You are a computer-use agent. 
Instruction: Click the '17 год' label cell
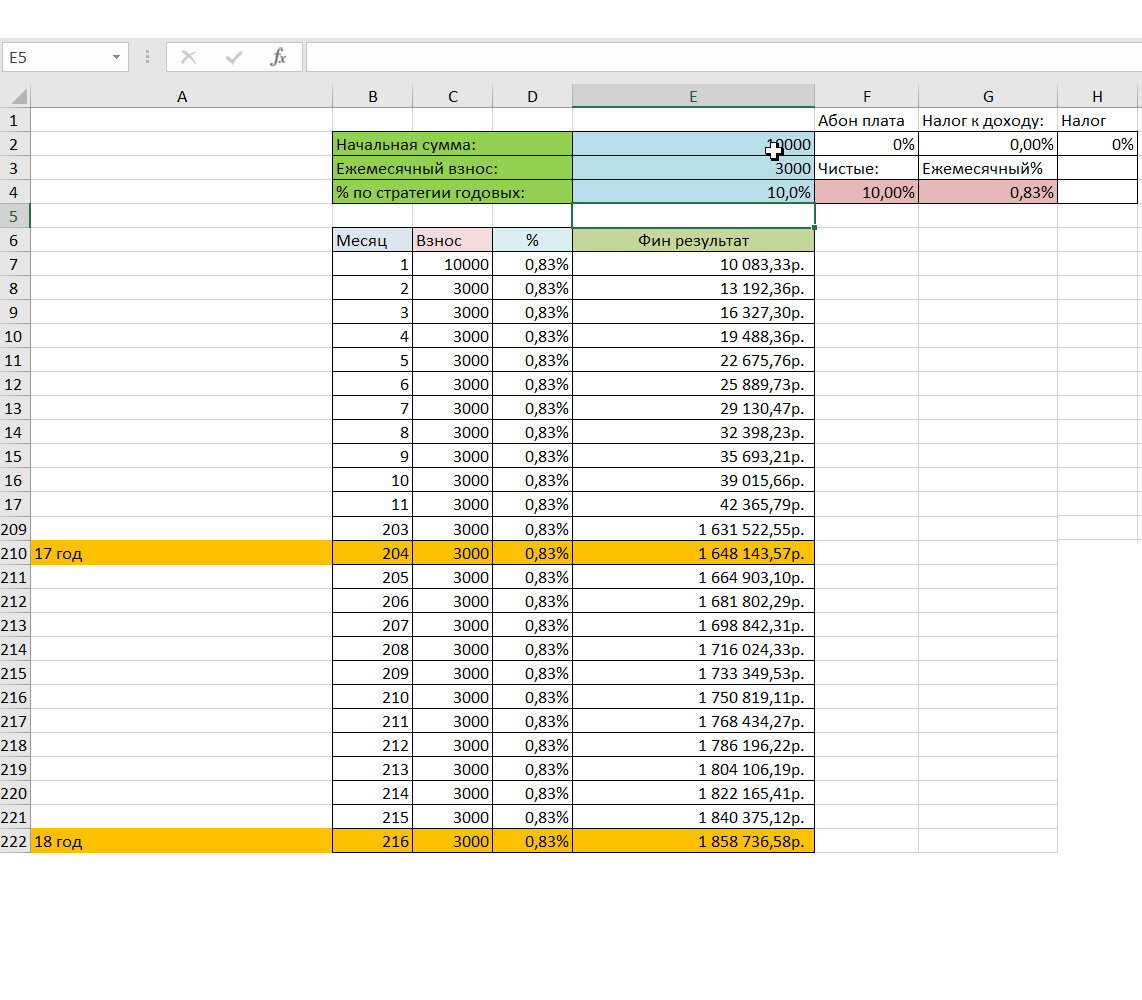[181, 554]
